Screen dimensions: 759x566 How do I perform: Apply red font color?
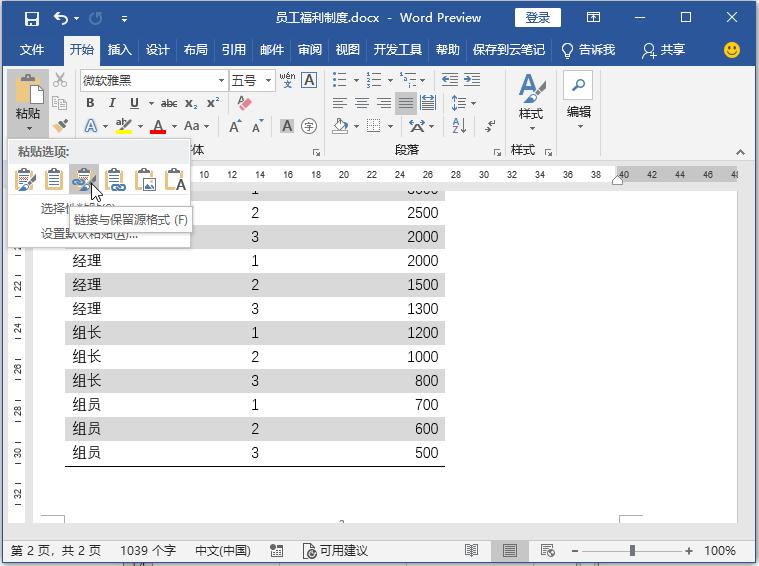coord(158,126)
